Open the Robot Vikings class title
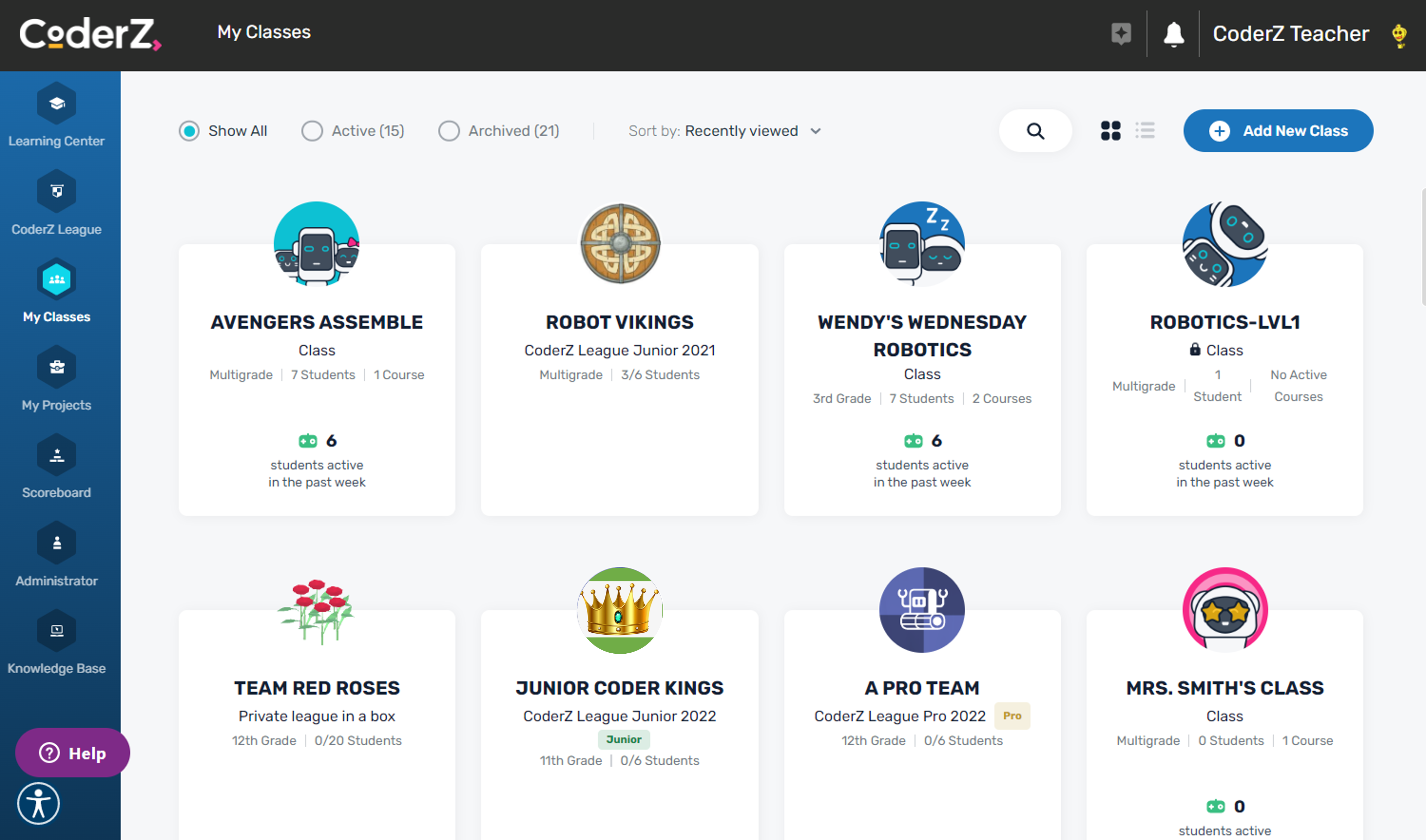The width and height of the screenshot is (1426, 840). 620,322
